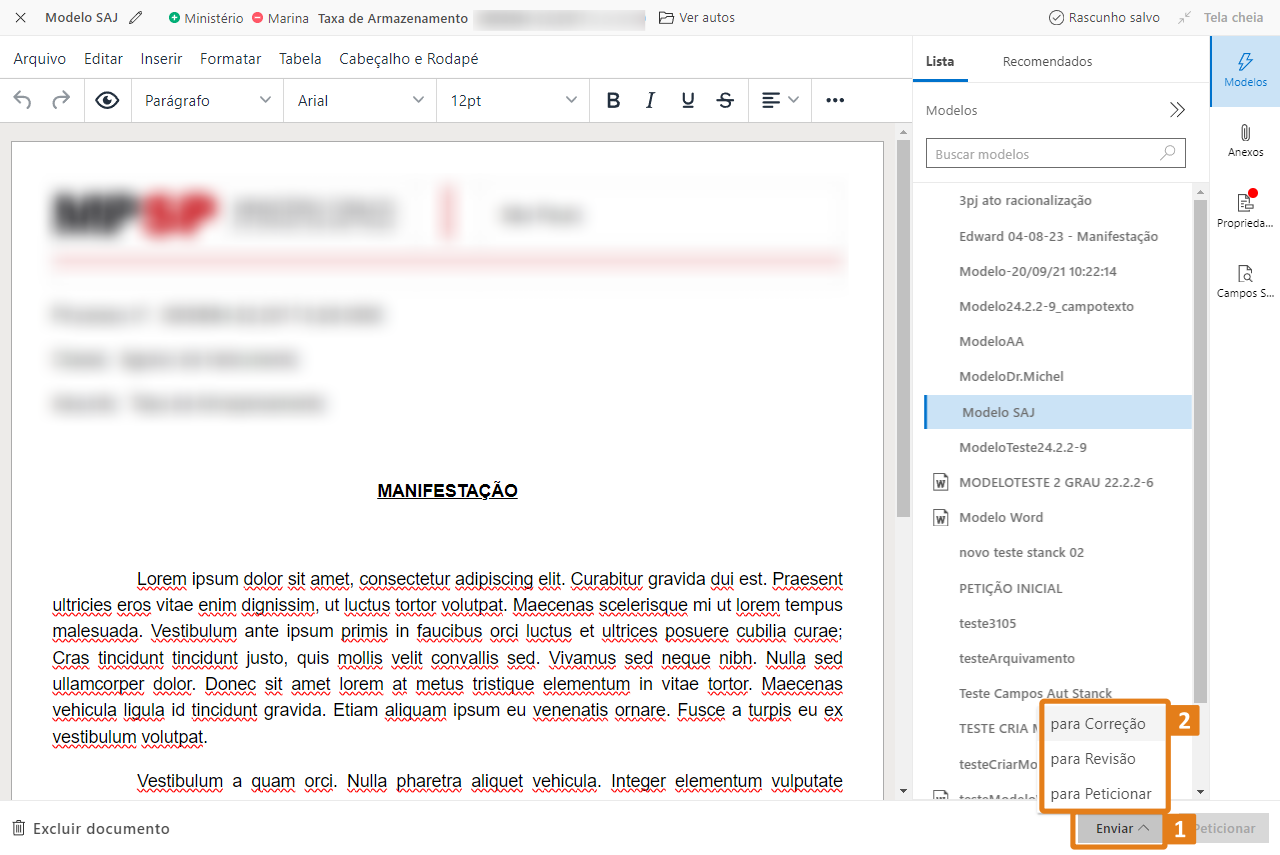Screen dimensions: 1280x855
Task: Toggle document preview eye icon
Action: tap(107, 100)
